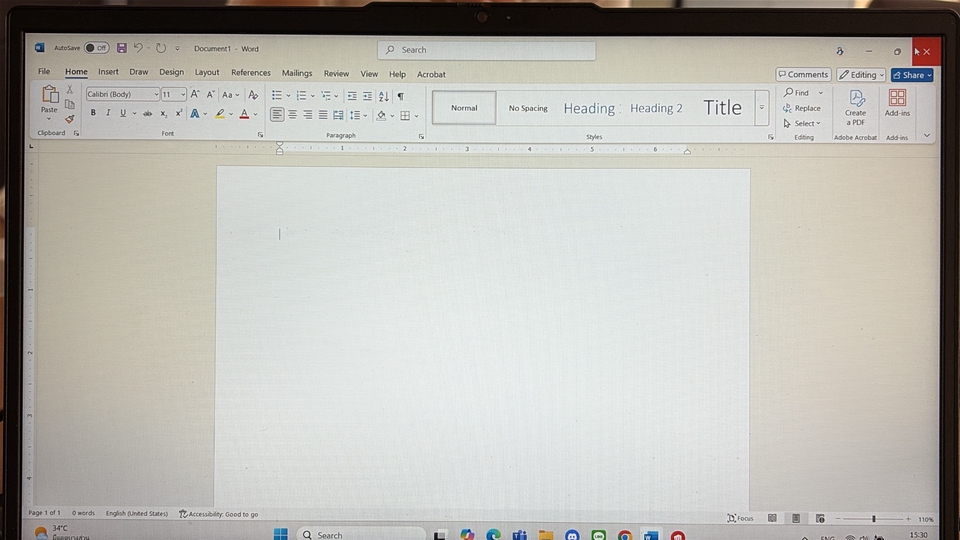The height and width of the screenshot is (540, 960).
Task: Open the Insert ribbon tab
Action: pos(108,72)
